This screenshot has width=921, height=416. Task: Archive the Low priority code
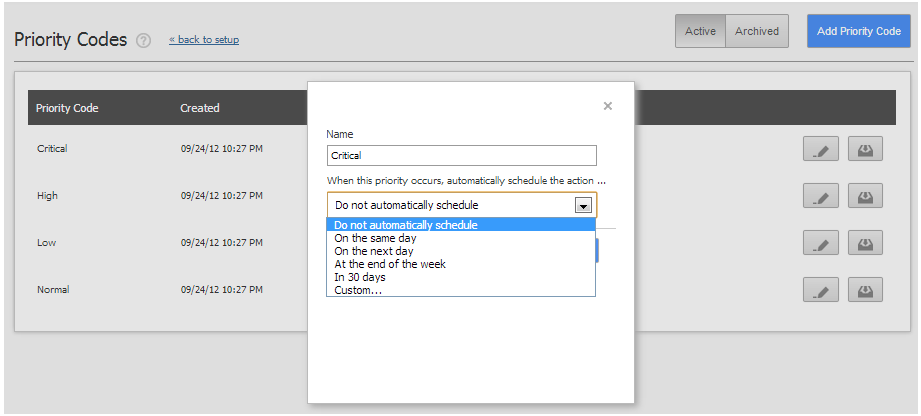tap(865, 243)
